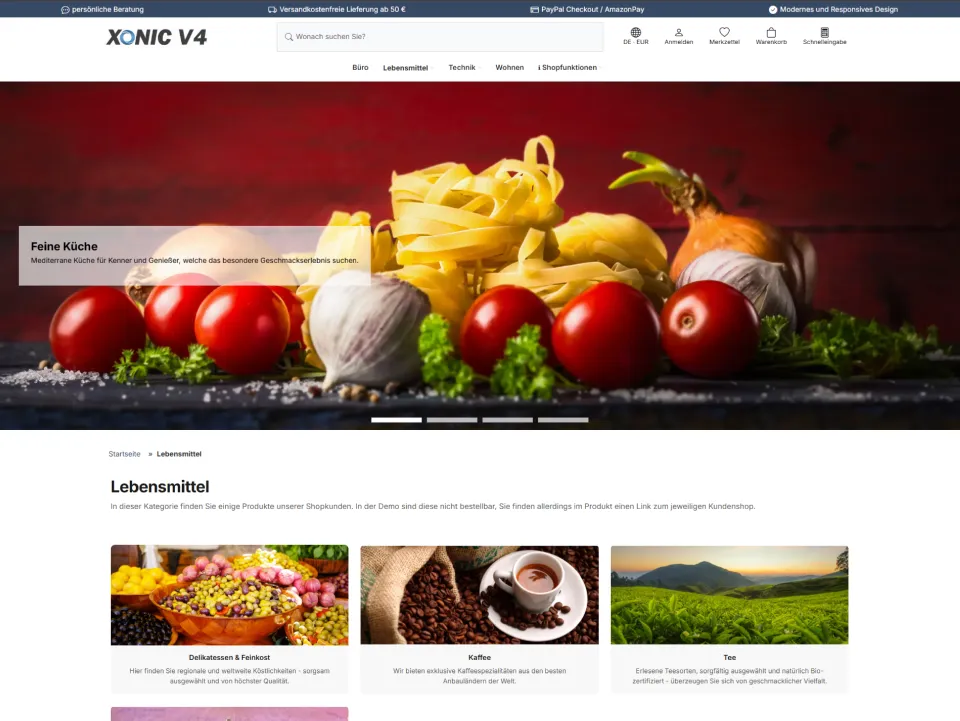
Task: Click the chat bubble icon beside persönliche Beratung
Action: coord(66,10)
